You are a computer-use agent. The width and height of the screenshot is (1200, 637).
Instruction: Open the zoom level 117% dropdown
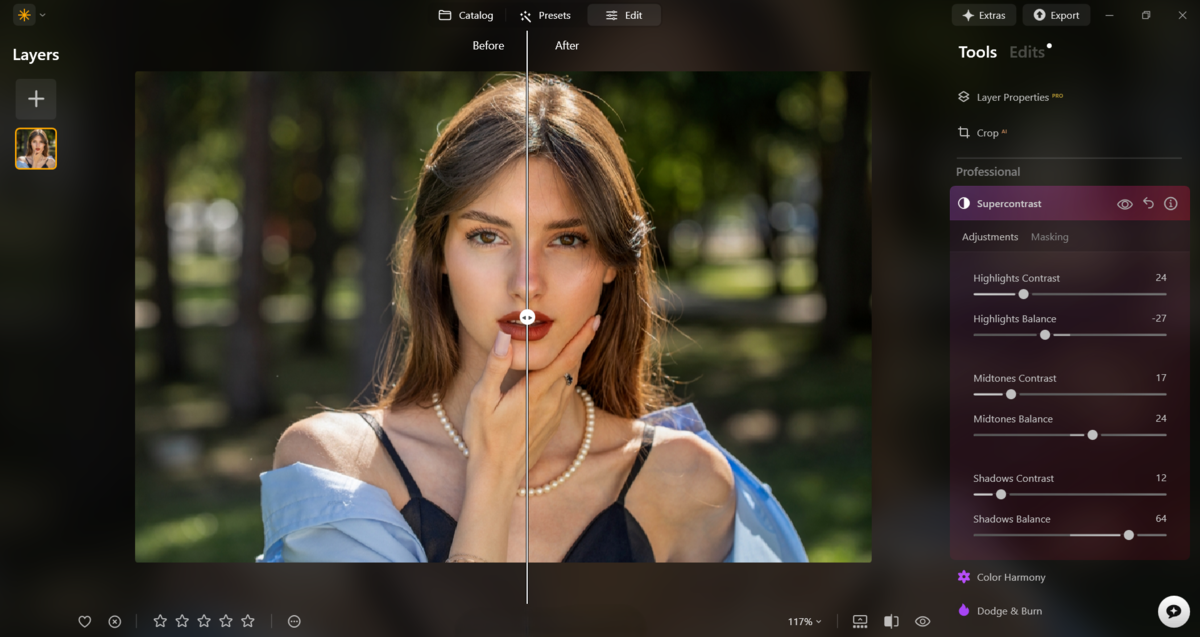[807, 621]
